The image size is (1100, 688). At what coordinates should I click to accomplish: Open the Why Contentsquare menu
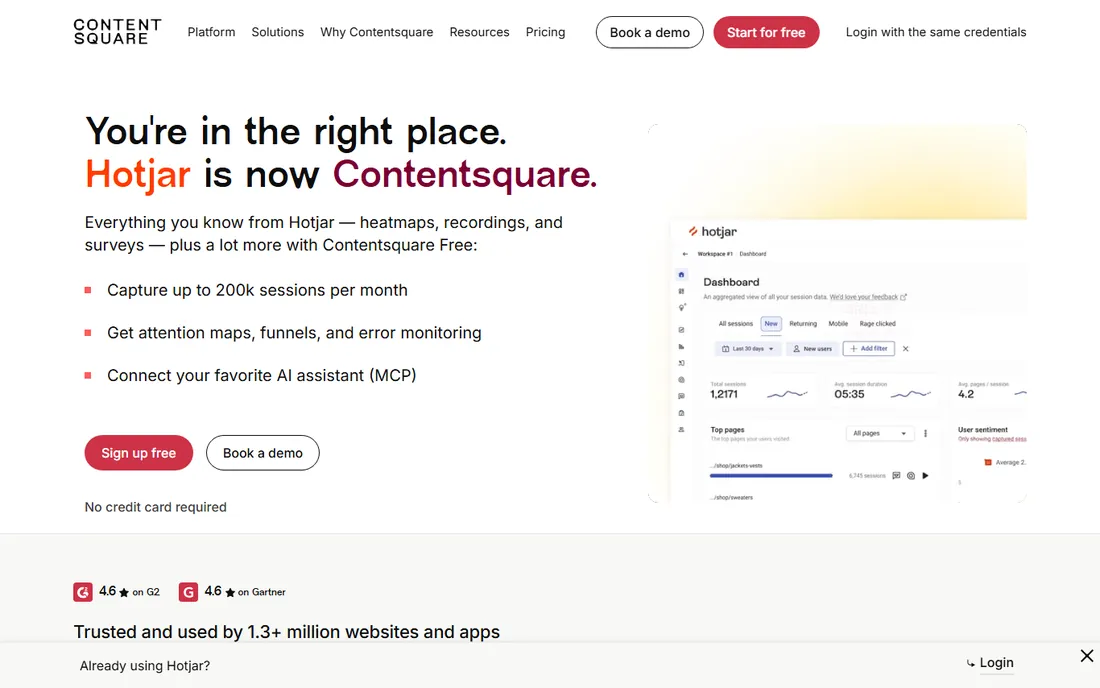377,32
